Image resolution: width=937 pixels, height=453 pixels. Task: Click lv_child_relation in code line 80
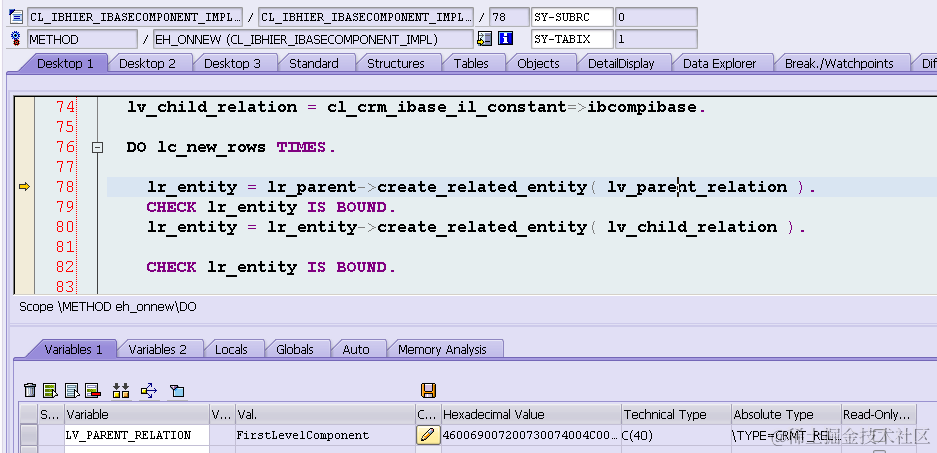(x=692, y=227)
